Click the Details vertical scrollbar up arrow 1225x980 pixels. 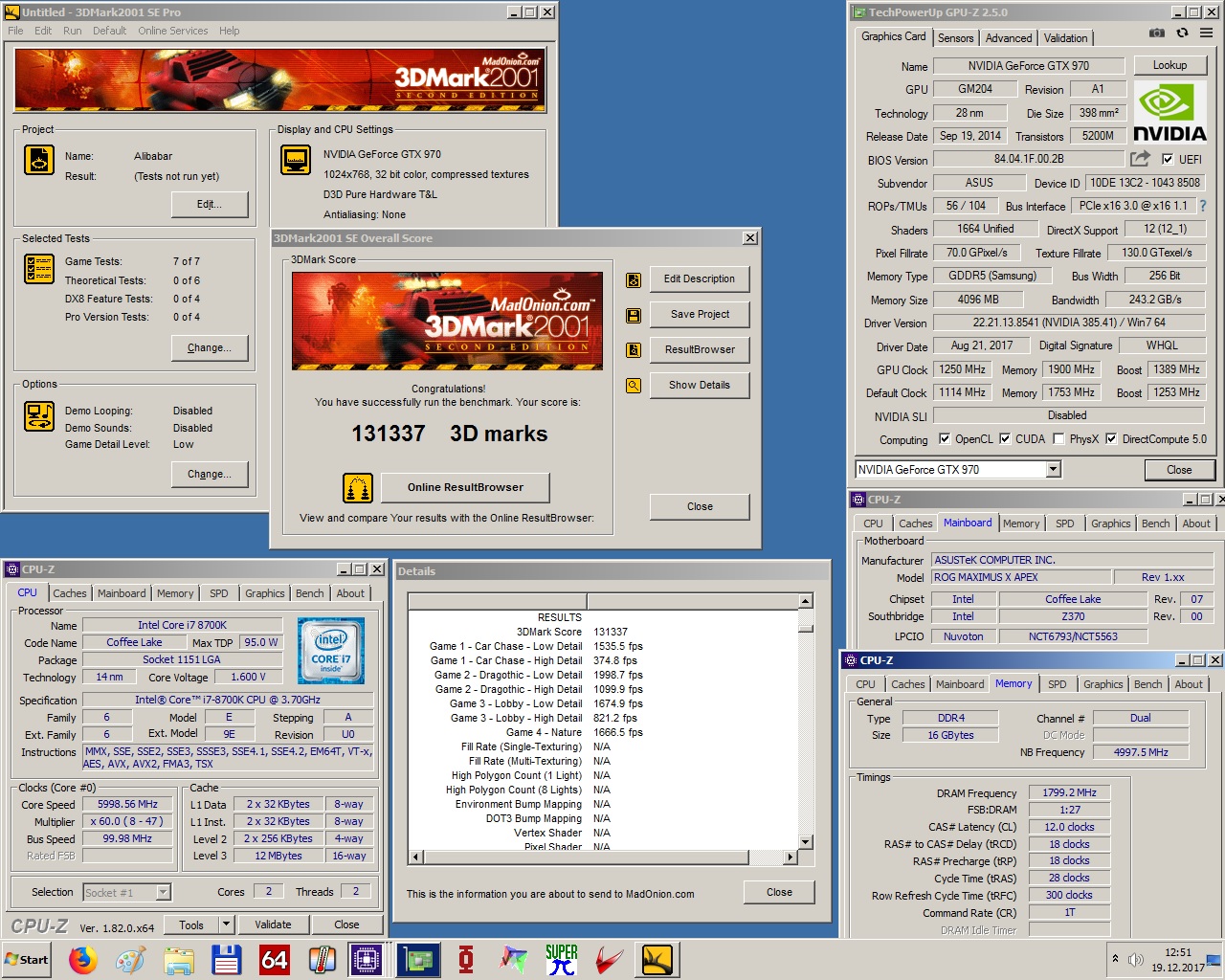pos(806,601)
